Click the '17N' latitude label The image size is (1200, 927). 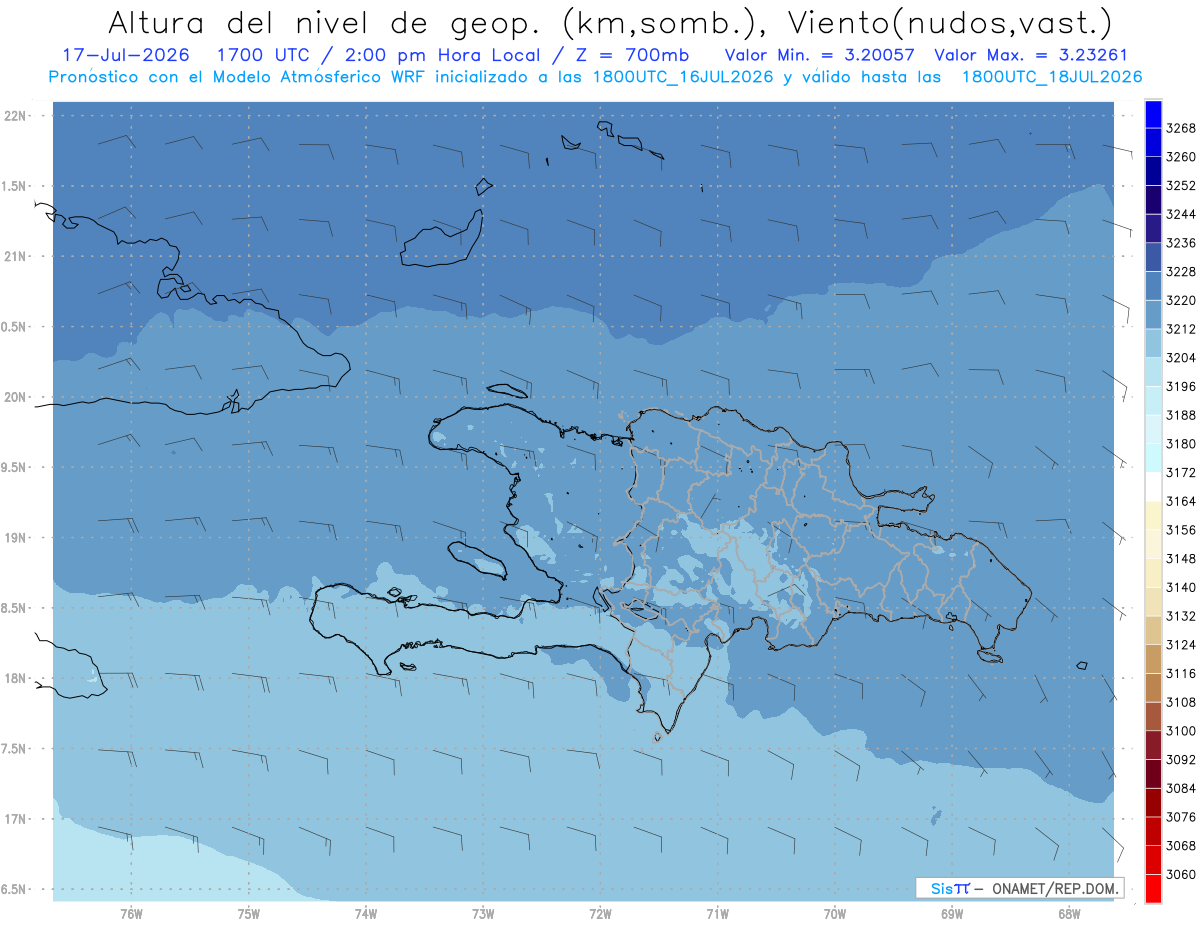pyautogui.click(x=15, y=819)
